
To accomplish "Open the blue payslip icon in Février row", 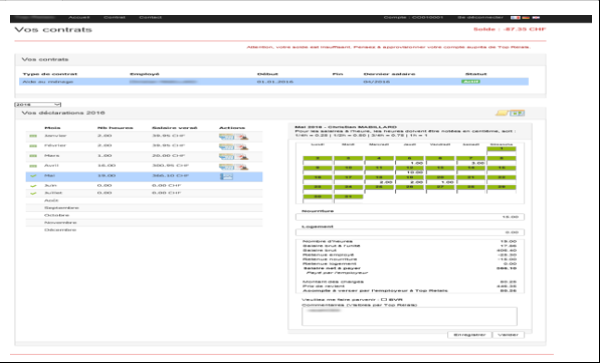I will click(x=227, y=147).
